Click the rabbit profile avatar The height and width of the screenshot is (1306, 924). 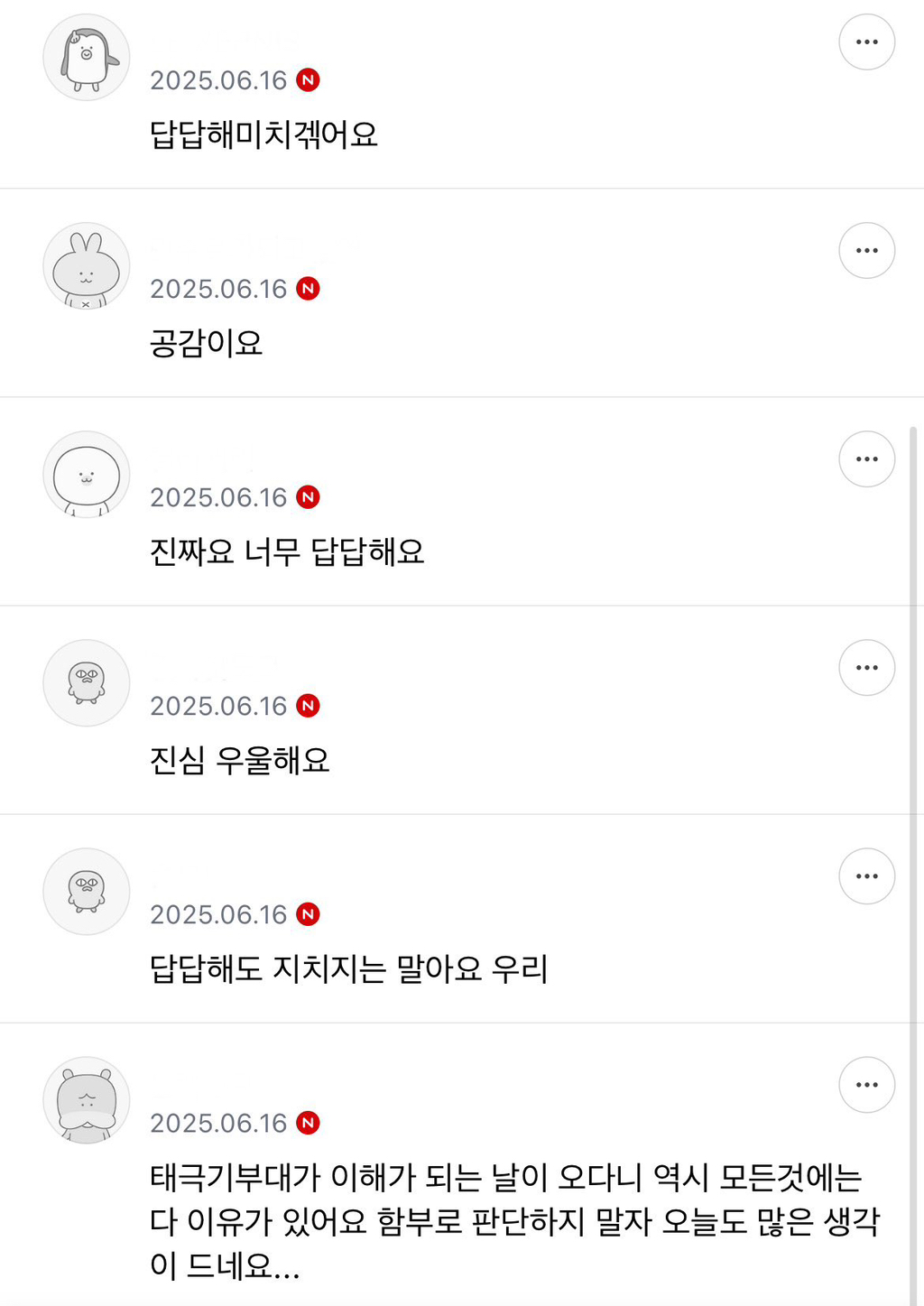point(87,266)
